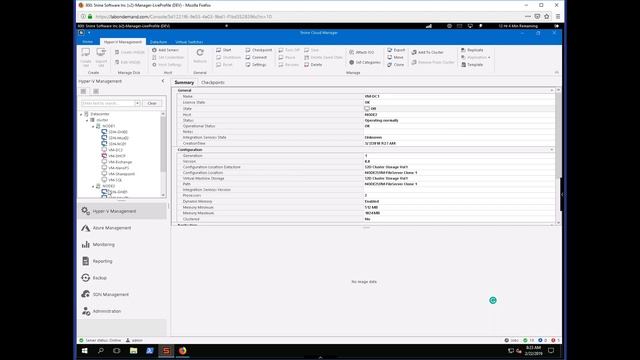Click the admin user in status bar
Screen dimensions: 640x360
click(134, 340)
